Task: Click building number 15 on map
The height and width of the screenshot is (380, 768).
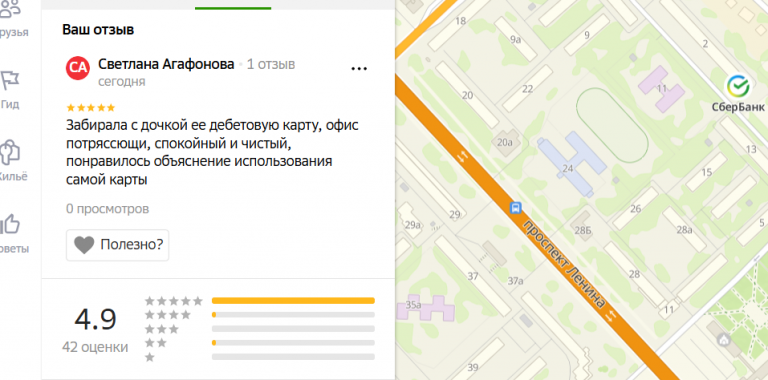Action: [706, 172]
